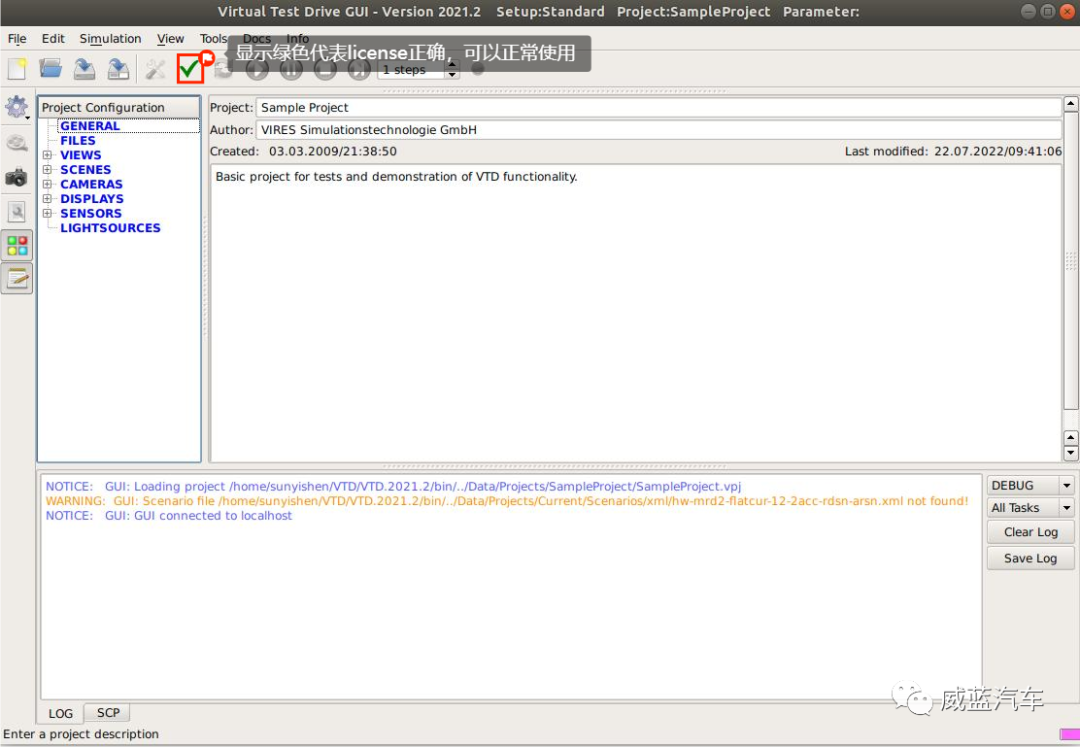Click the Project Configuration header
The image size is (1080, 747).
(119, 107)
